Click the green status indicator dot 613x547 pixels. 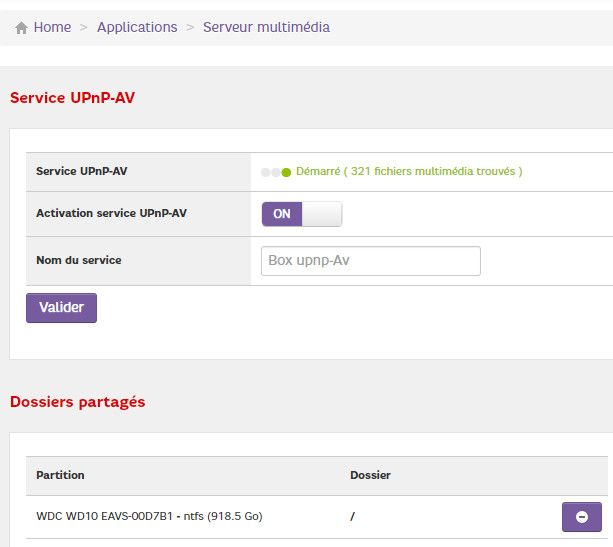[286, 172]
